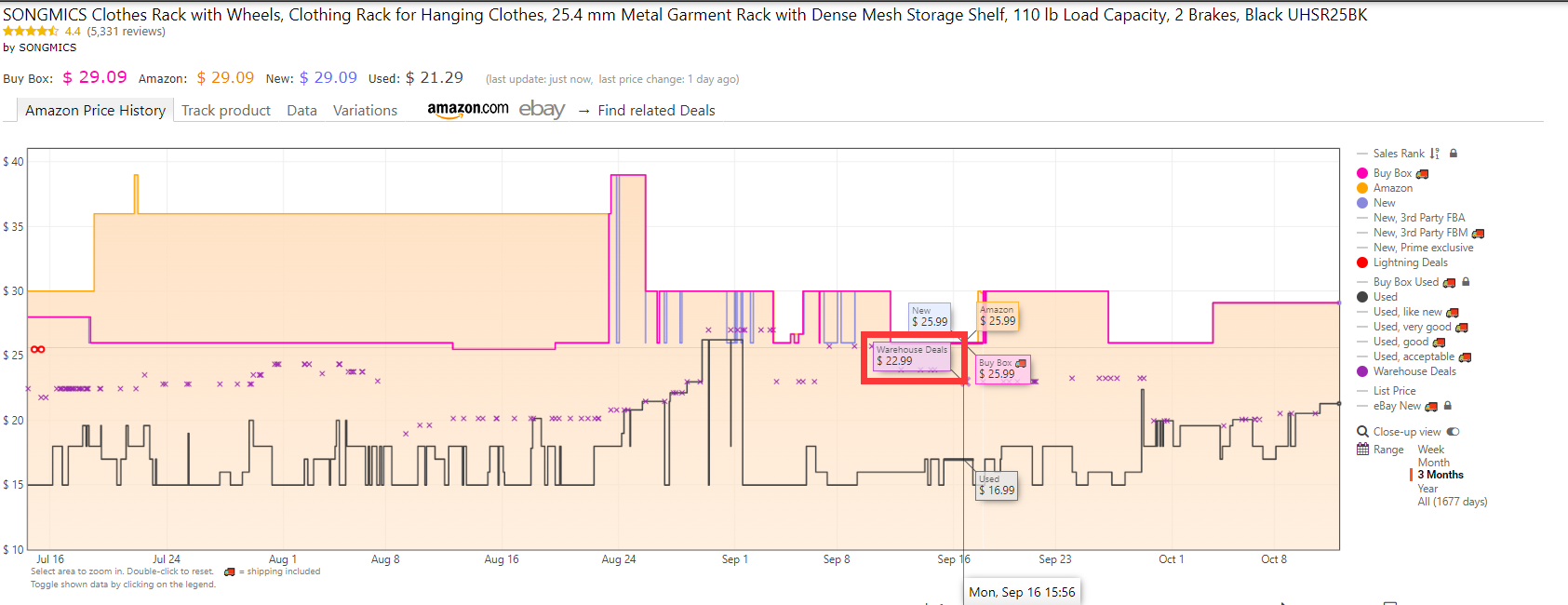Toggle Lightning Deals legend entry
Screen dimensions: 1568x605
pos(1402,262)
